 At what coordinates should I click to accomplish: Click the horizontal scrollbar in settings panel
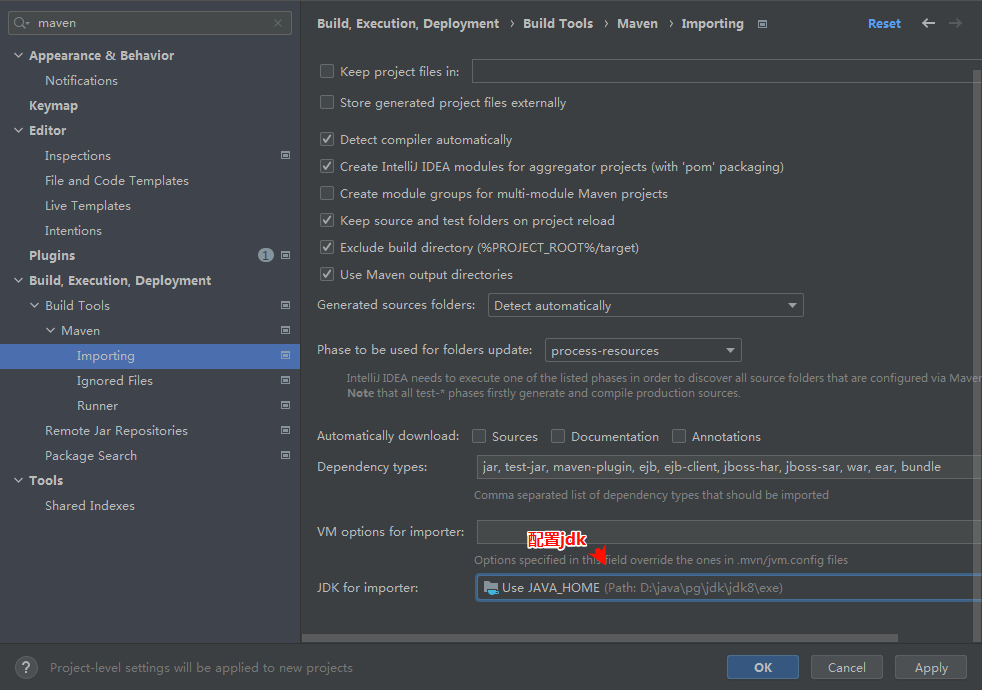600,638
